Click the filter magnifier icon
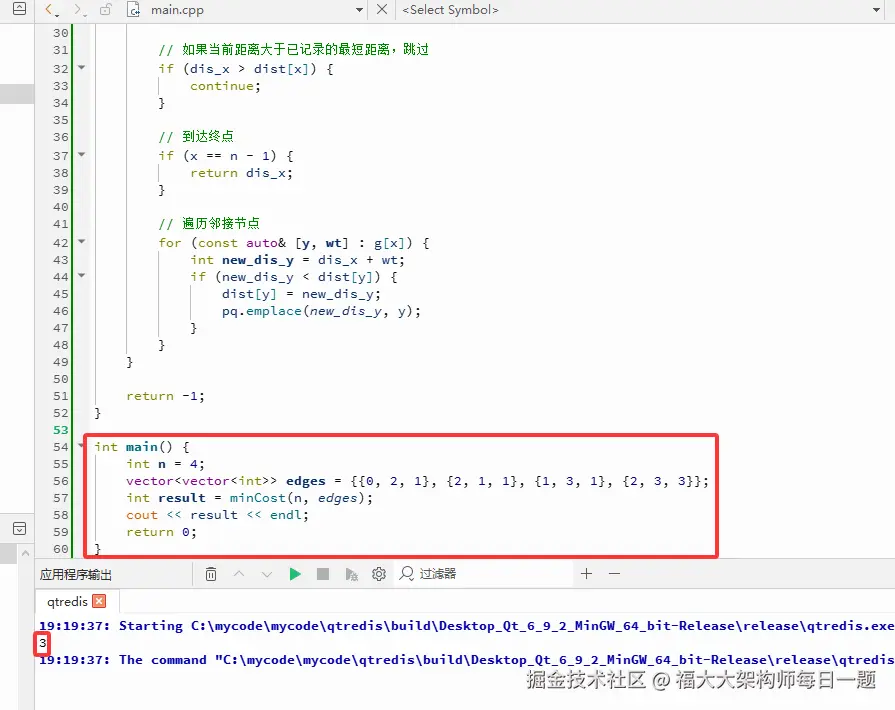The height and width of the screenshot is (710, 895). pyautogui.click(x=406, y=574)
